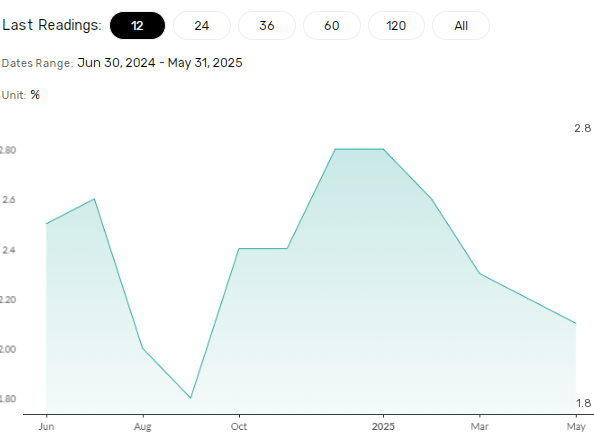Click the Oct label on the x-axis

[x=239, y=426]
